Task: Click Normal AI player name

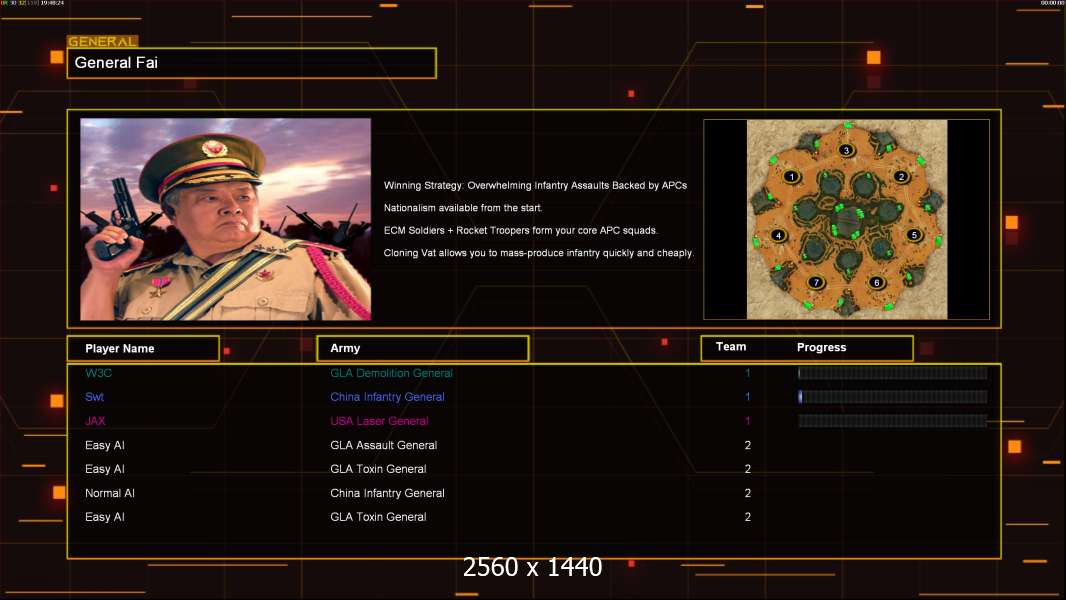Action: [x=110, y=493]
